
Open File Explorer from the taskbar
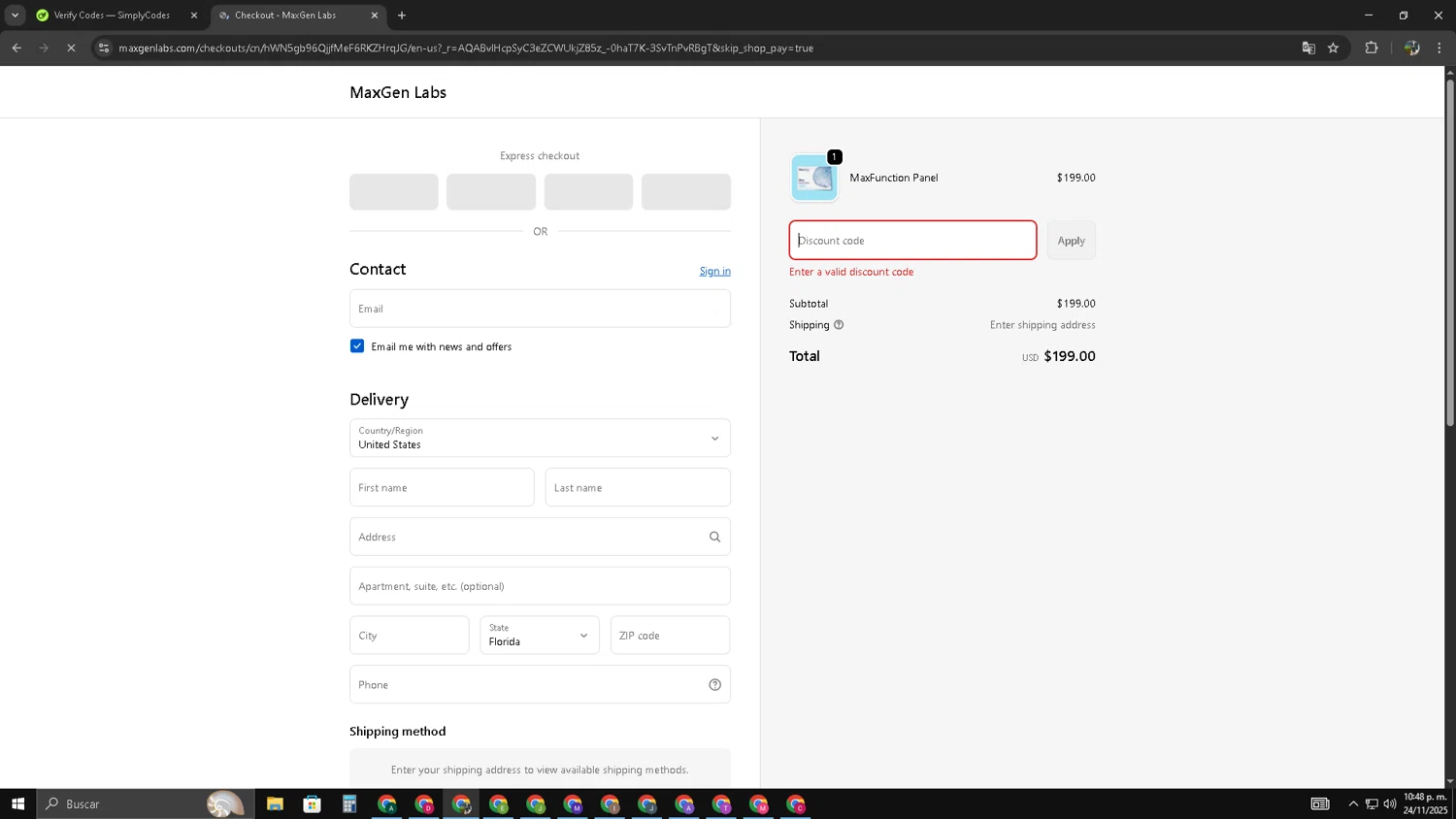[275, 803]
